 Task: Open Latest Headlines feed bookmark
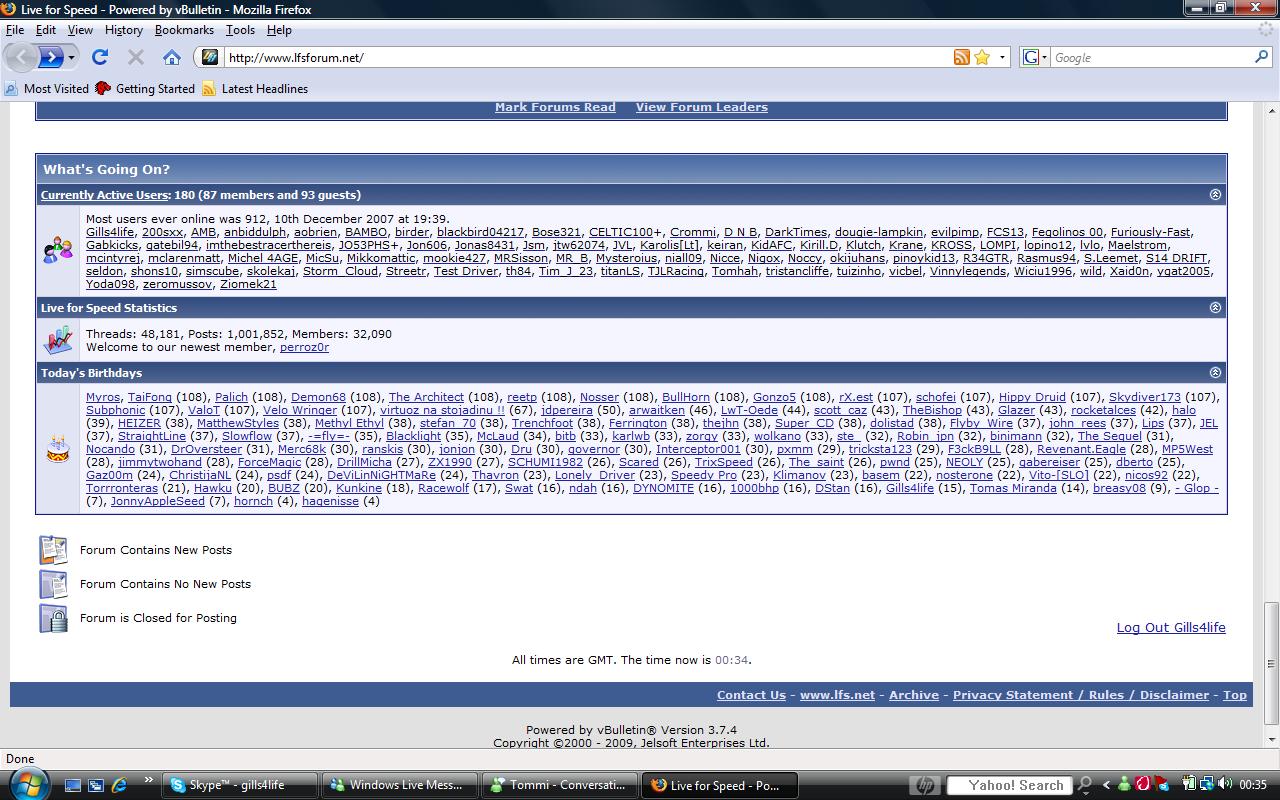(255, 88)
